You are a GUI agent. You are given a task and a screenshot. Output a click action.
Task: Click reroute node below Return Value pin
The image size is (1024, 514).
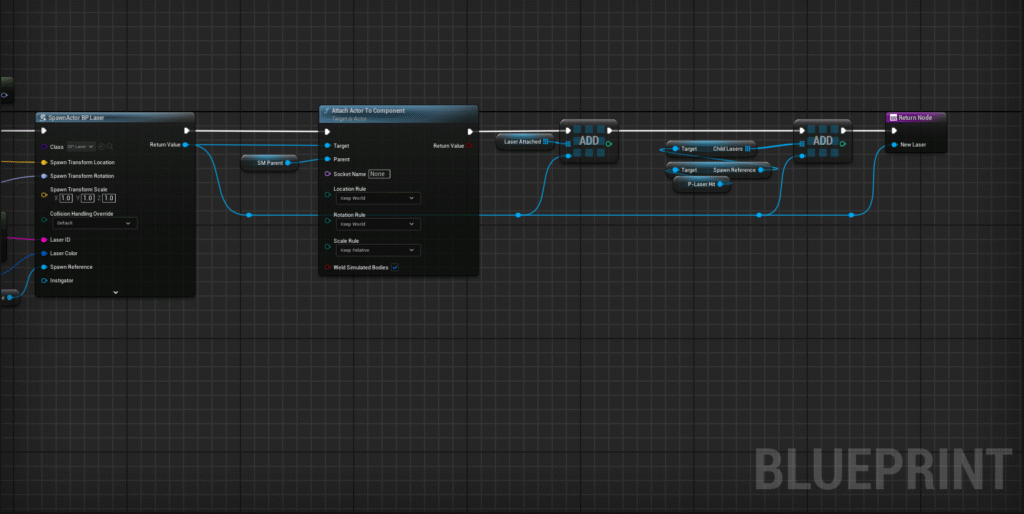249,215
